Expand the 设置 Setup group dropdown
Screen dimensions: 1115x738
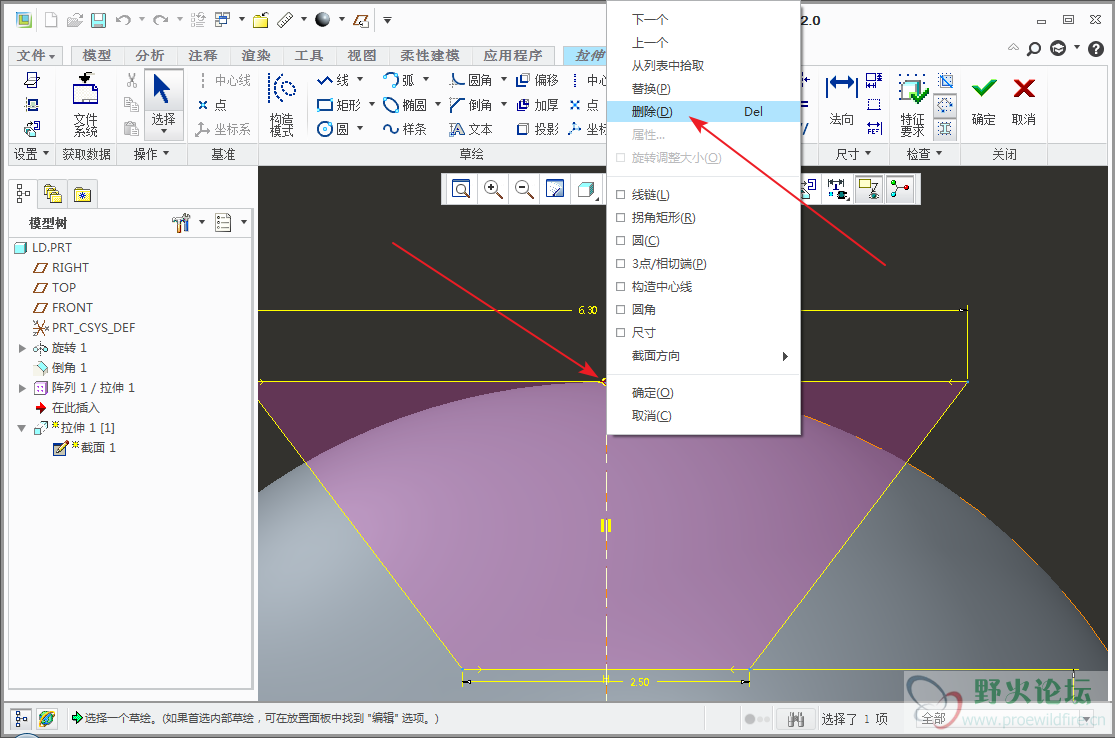(31, 154)
